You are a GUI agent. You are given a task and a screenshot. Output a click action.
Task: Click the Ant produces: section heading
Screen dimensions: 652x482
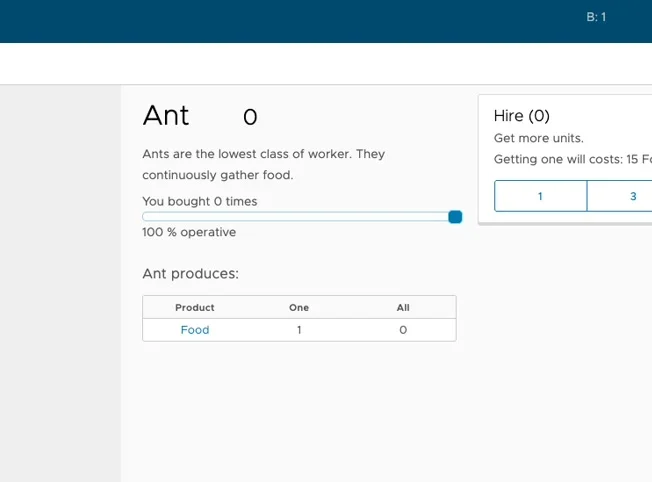point(191,273)
